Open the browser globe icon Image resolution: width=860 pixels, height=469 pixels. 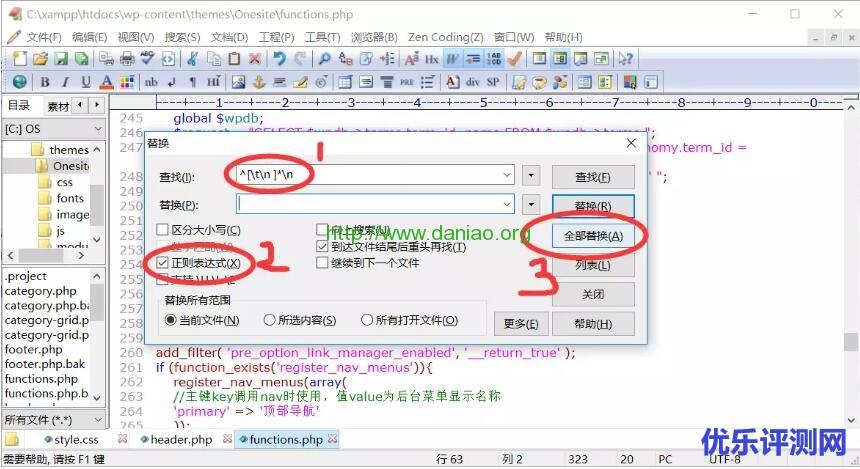pos(20,82)
